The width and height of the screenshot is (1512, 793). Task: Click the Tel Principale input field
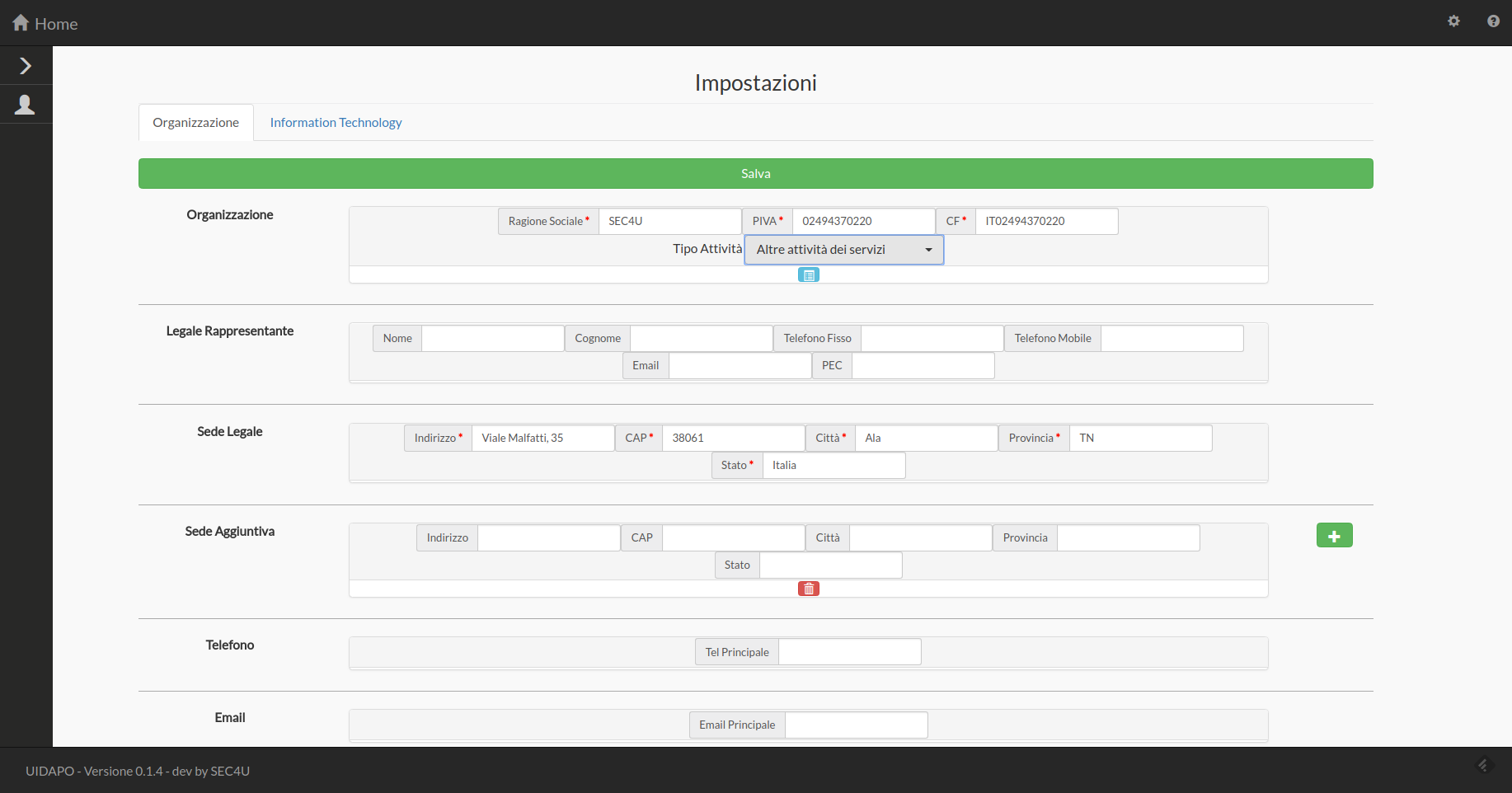[850, 652]
